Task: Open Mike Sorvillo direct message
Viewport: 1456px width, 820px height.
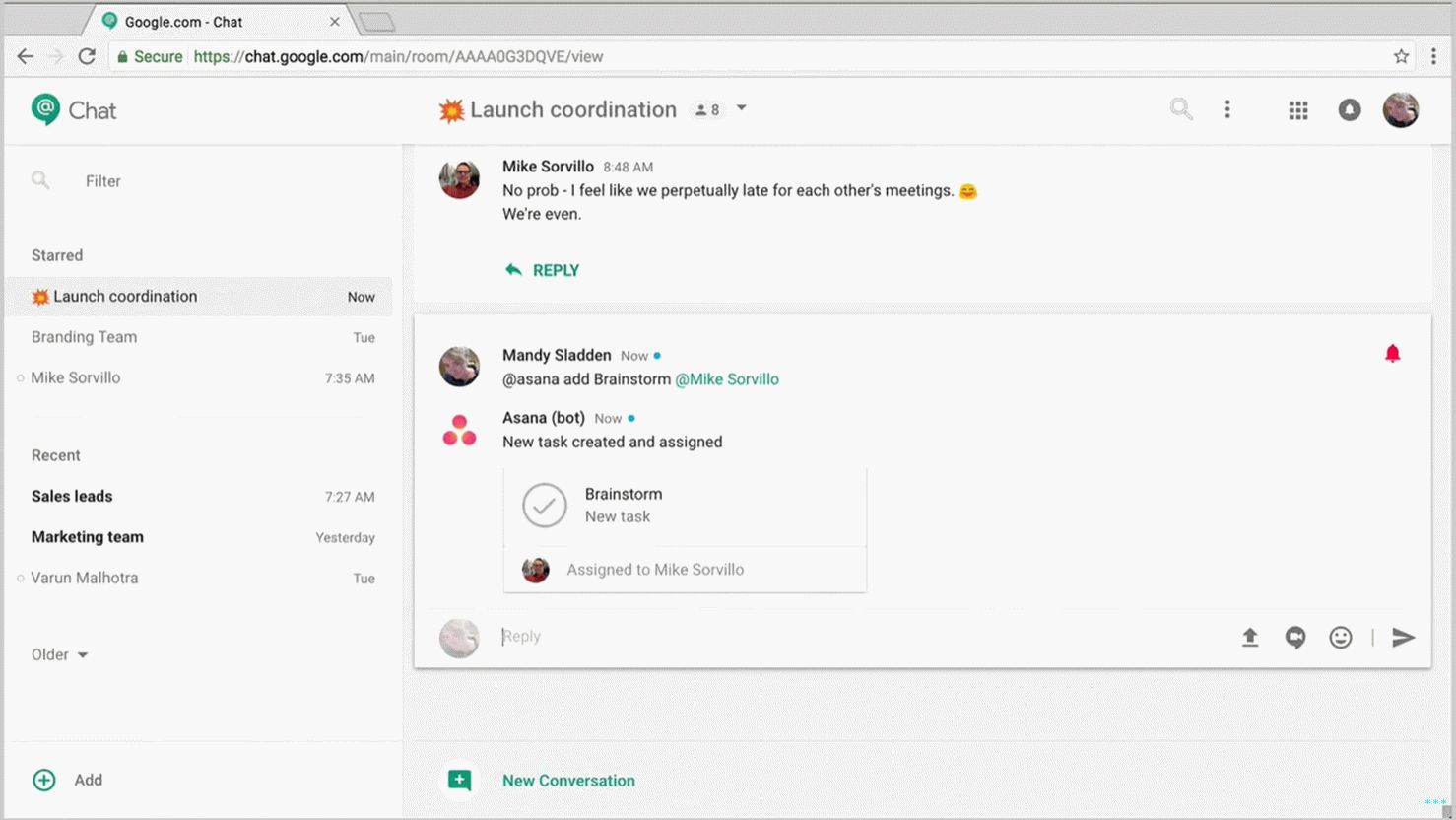Action: click(198, 377)
